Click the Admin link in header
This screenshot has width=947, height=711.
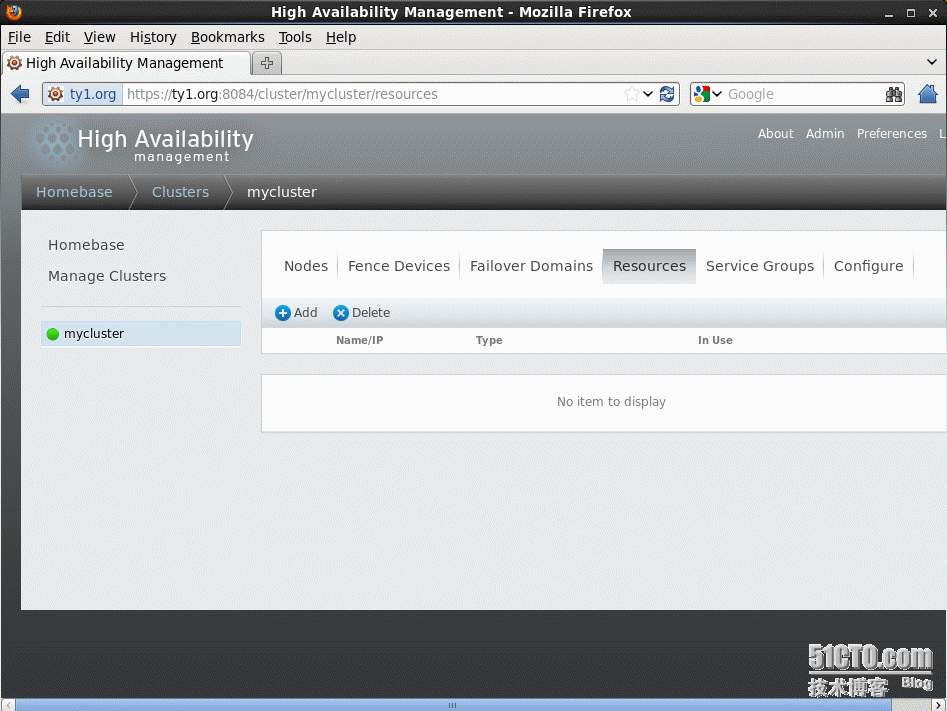pos(825,134)
